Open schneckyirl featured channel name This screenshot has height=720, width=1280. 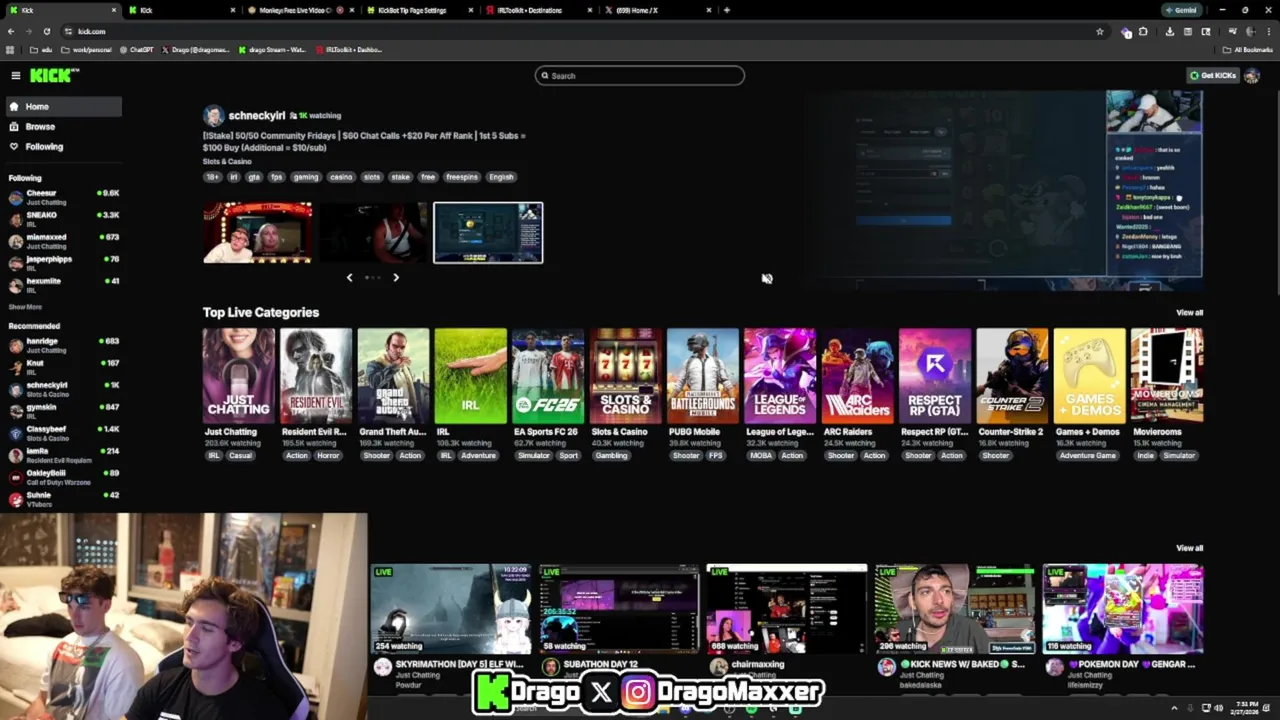click(256, 116)
